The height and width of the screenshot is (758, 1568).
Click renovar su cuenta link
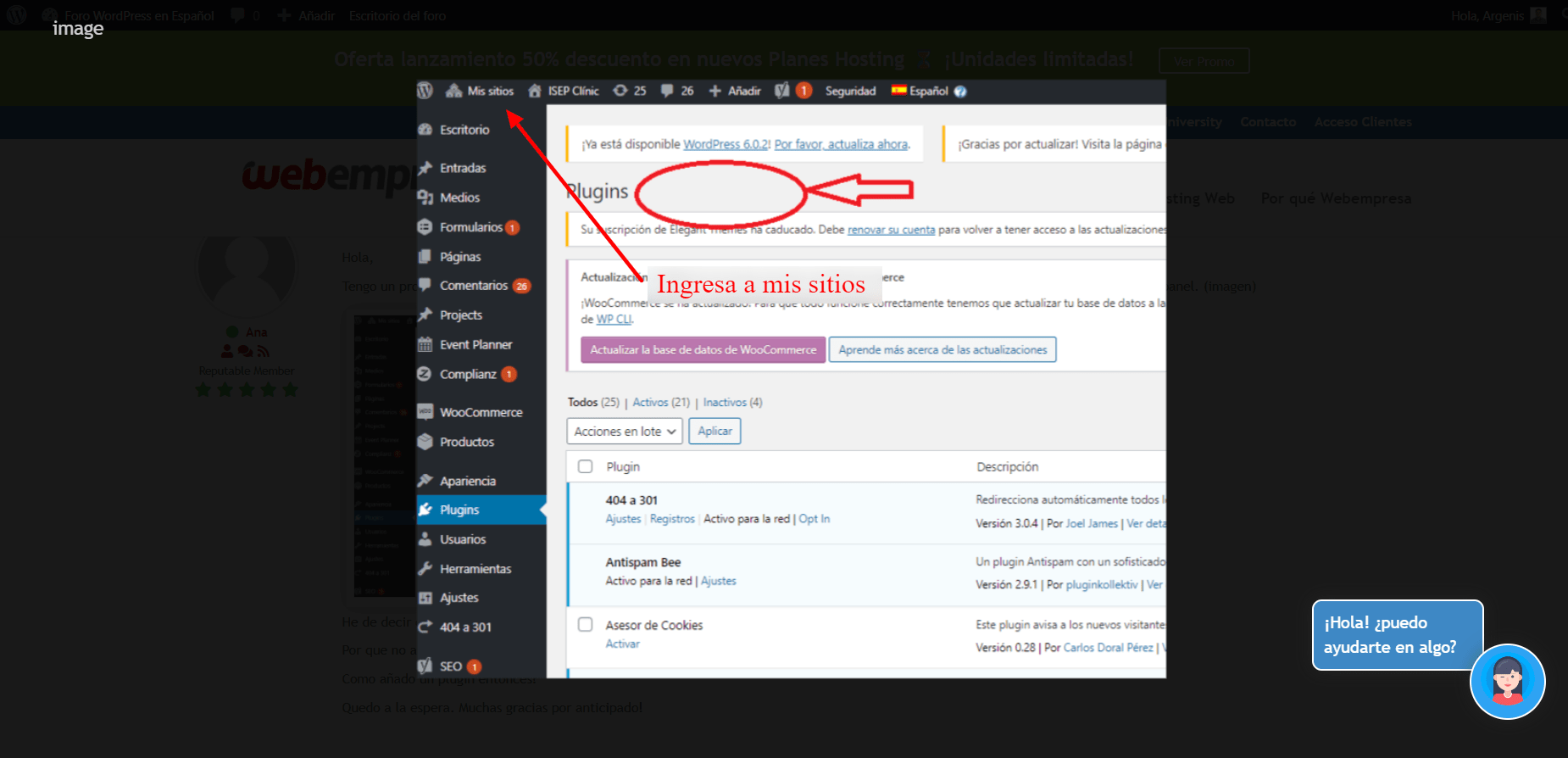(891, 230)
